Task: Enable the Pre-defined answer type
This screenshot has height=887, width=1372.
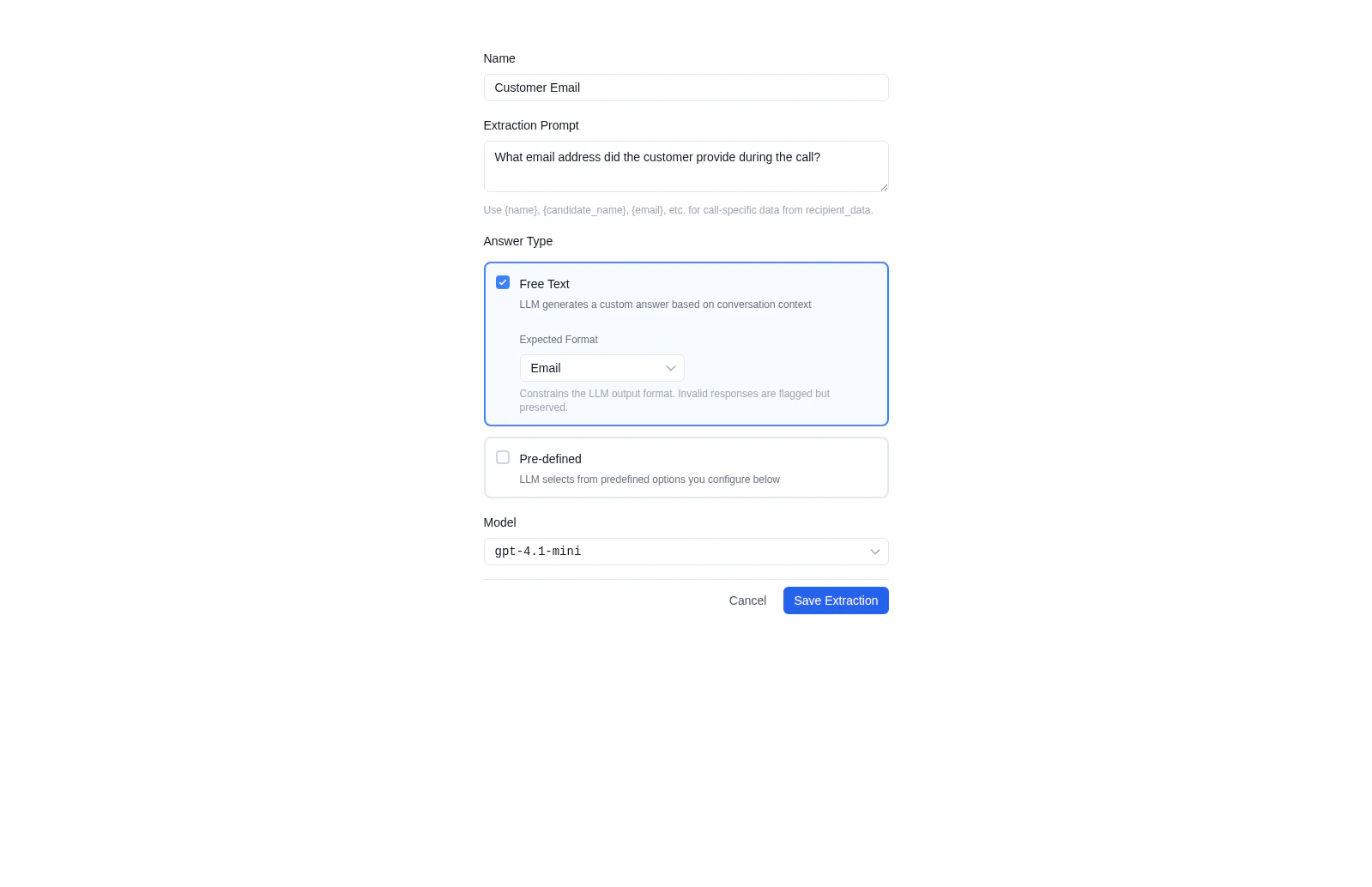Action: coord(502,457)
